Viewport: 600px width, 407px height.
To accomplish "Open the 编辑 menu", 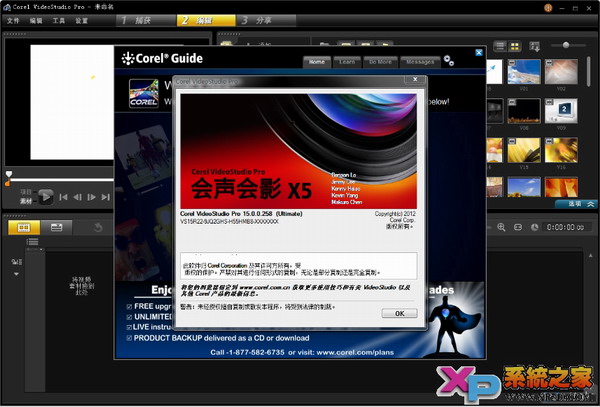I will click(36, 21).
